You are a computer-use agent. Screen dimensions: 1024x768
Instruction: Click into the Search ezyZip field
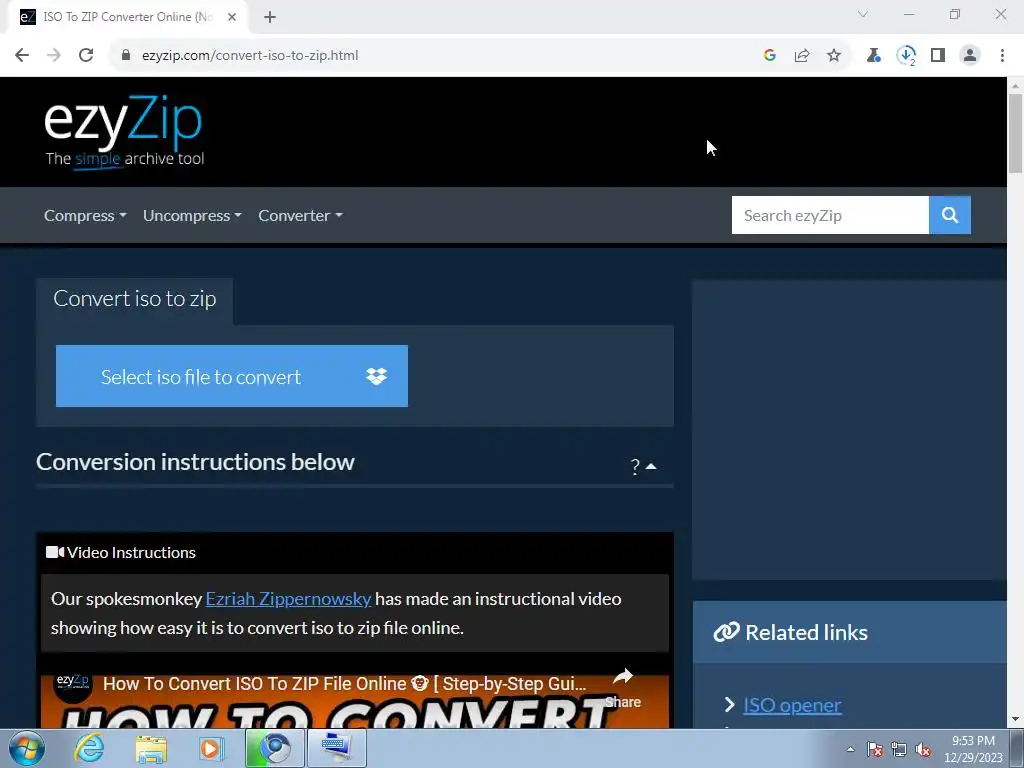[830, 215]
